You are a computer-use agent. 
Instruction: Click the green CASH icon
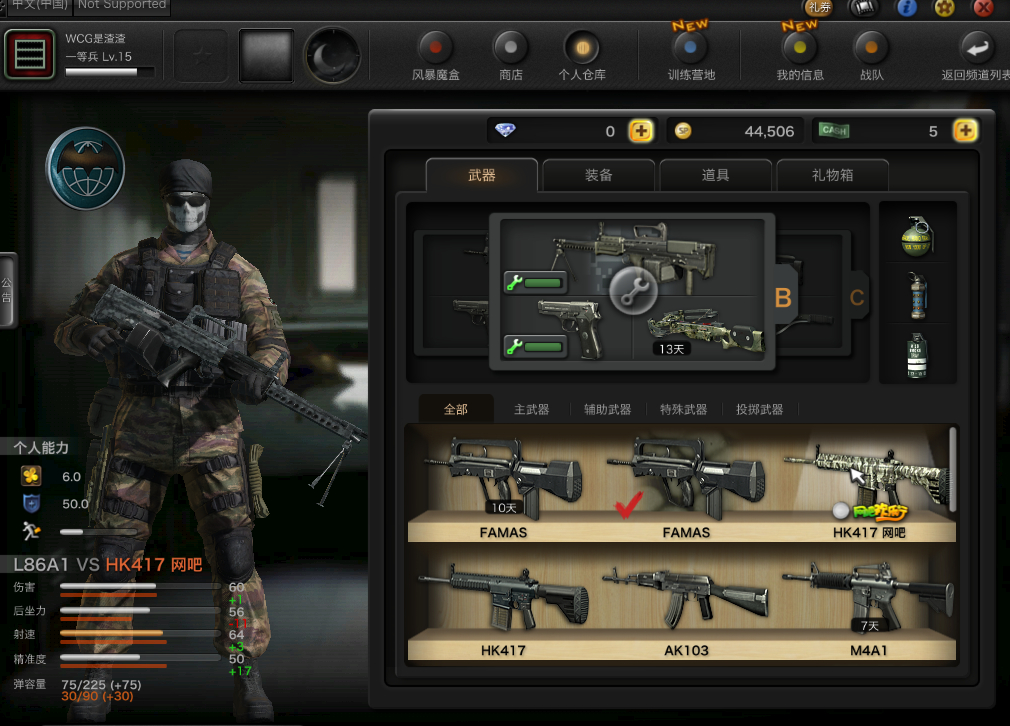coord(834,131)
